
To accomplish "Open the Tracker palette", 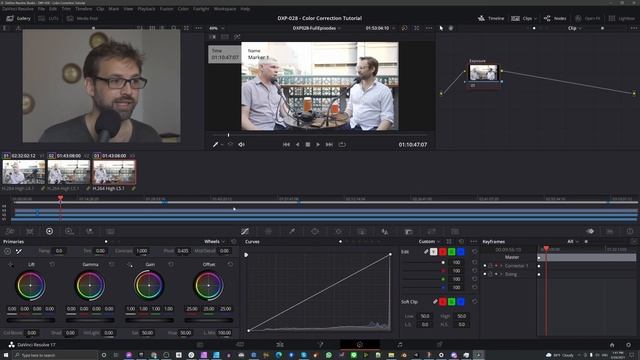I will click(338, 231).
